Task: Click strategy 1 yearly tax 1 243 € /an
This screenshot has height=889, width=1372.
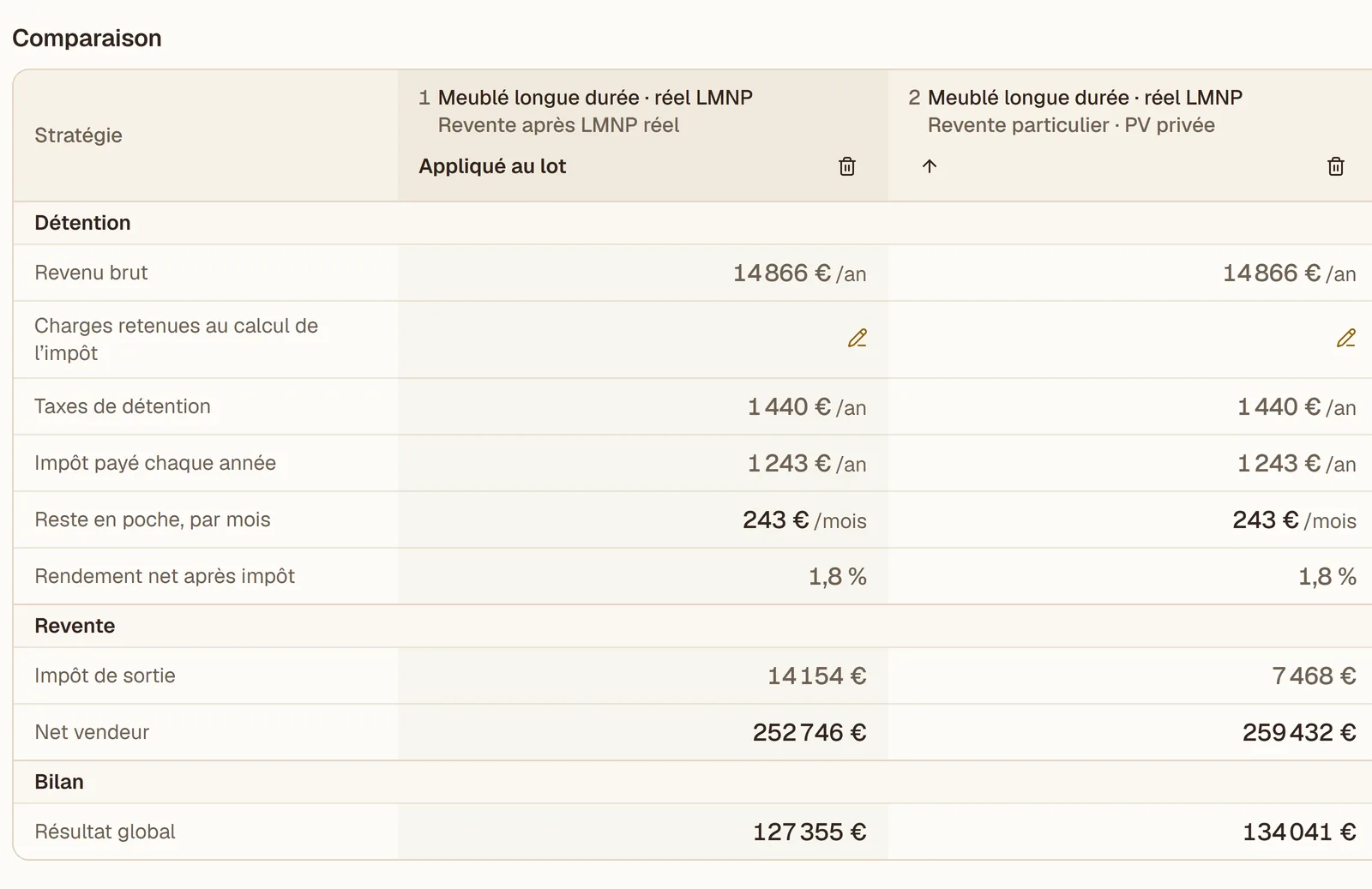Action: [x=807, y=463]
